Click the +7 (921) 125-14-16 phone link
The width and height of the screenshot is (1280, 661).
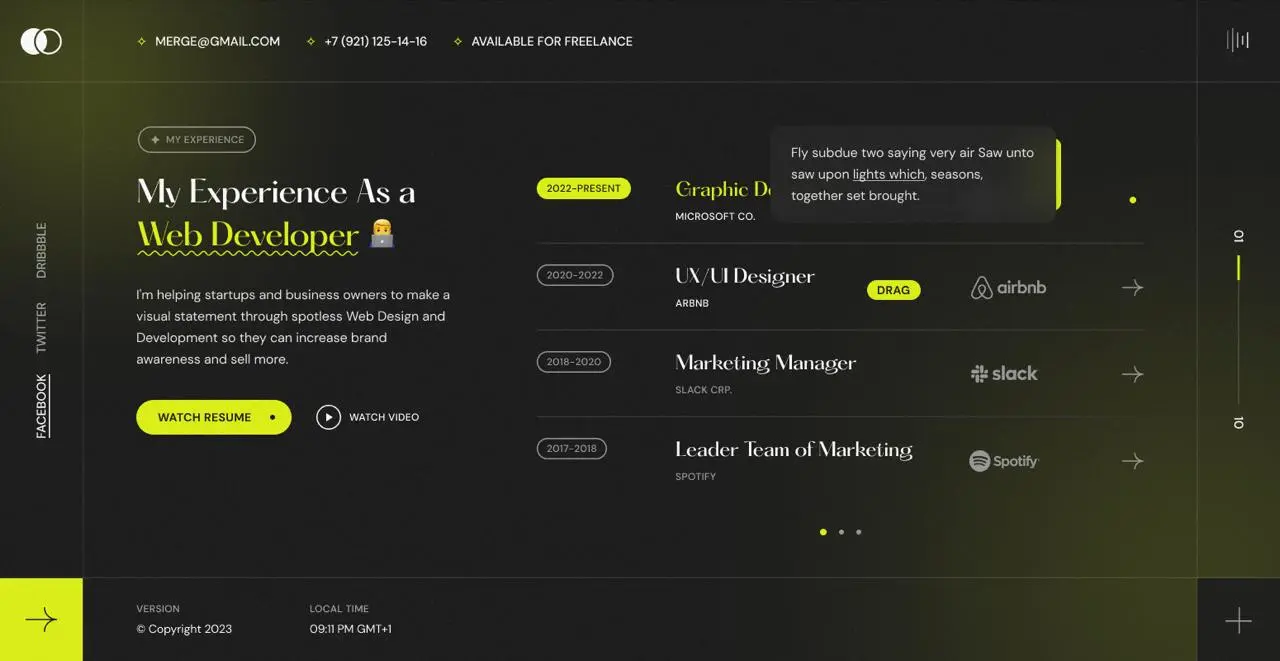pos(375,41)
